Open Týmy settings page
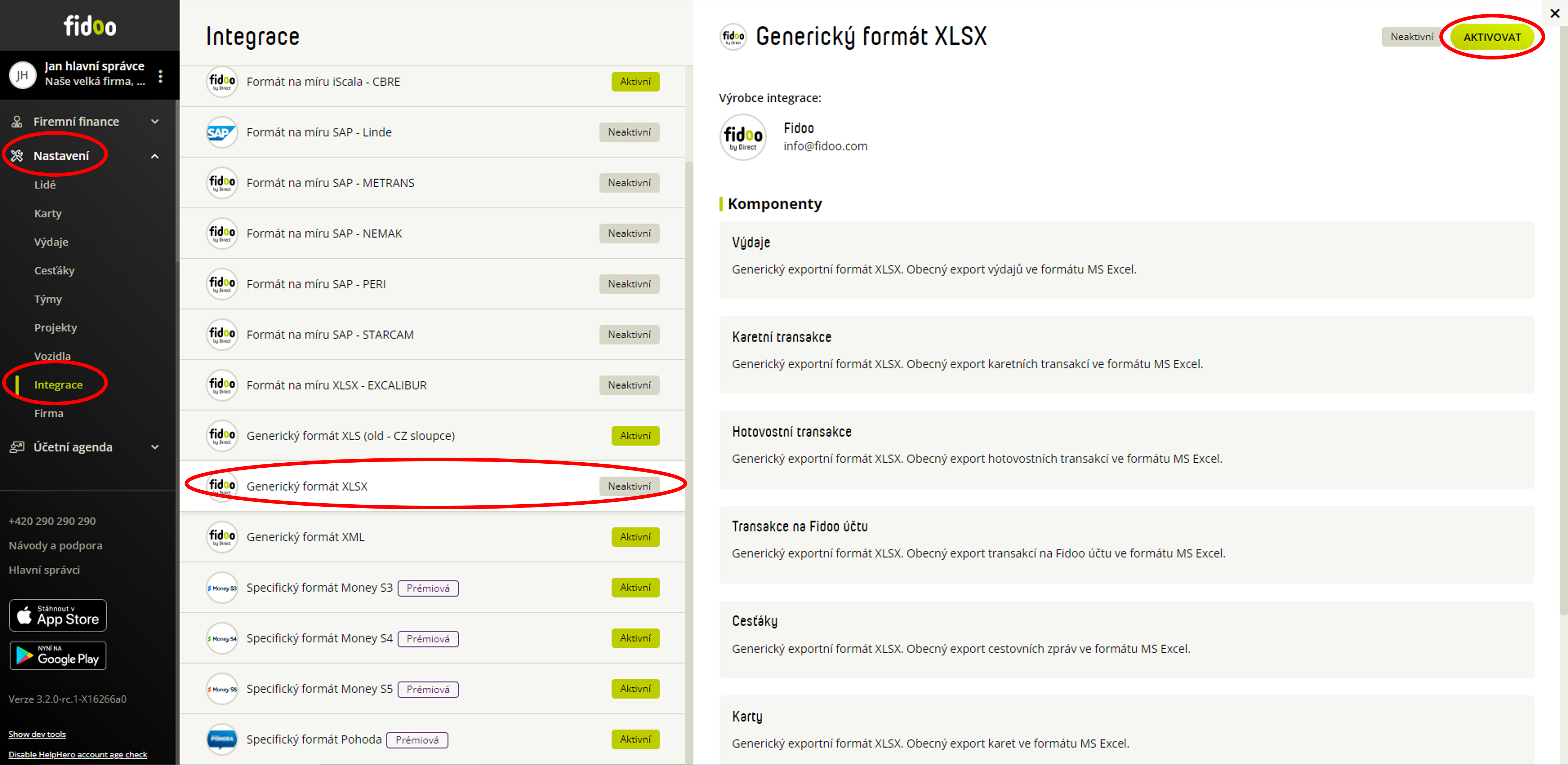This screenshot has width=1568, height=765. coord(48,299)
